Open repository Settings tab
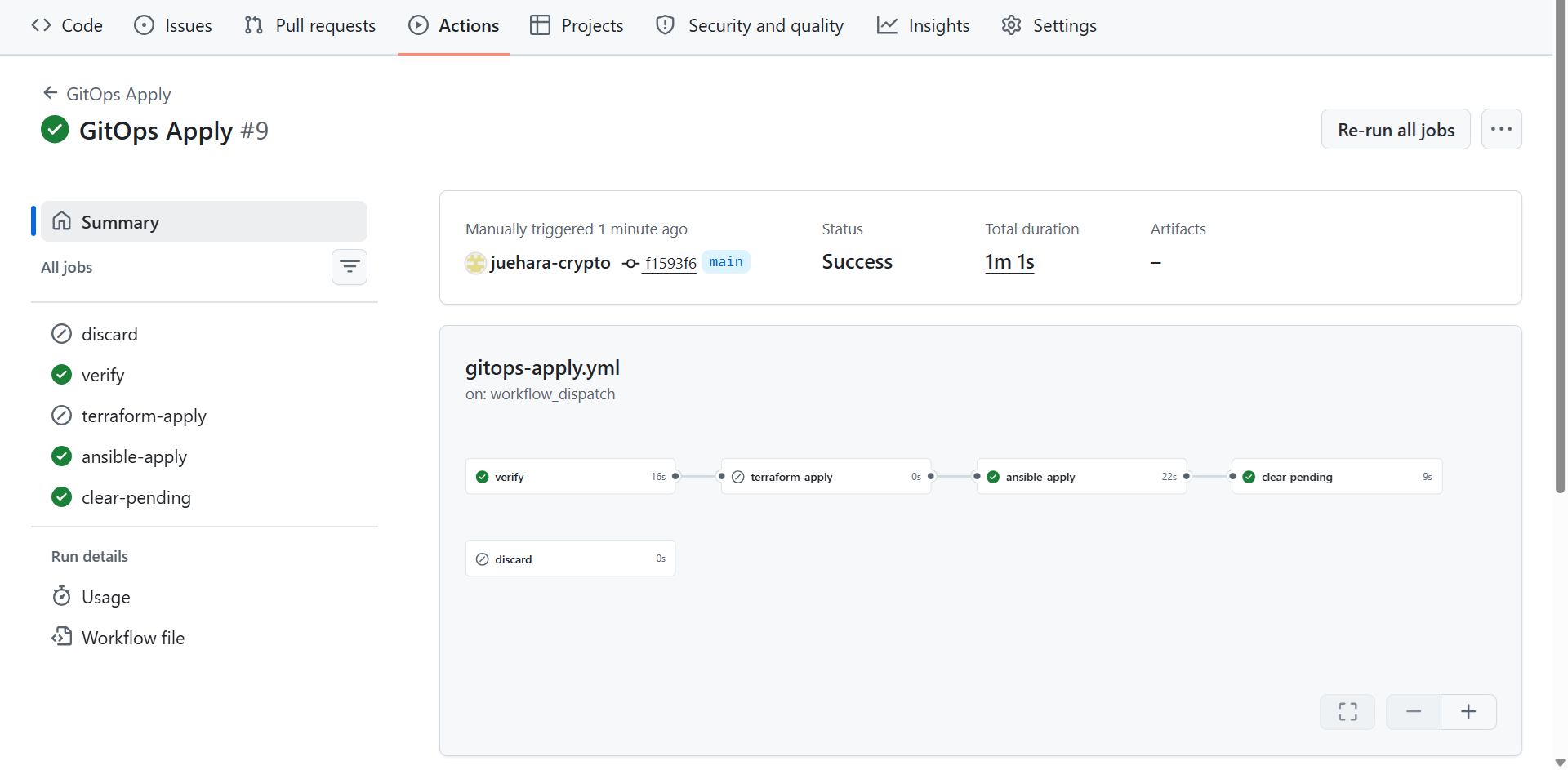1568x770 pixels. pyautogui.click(x=1049, y=25)
